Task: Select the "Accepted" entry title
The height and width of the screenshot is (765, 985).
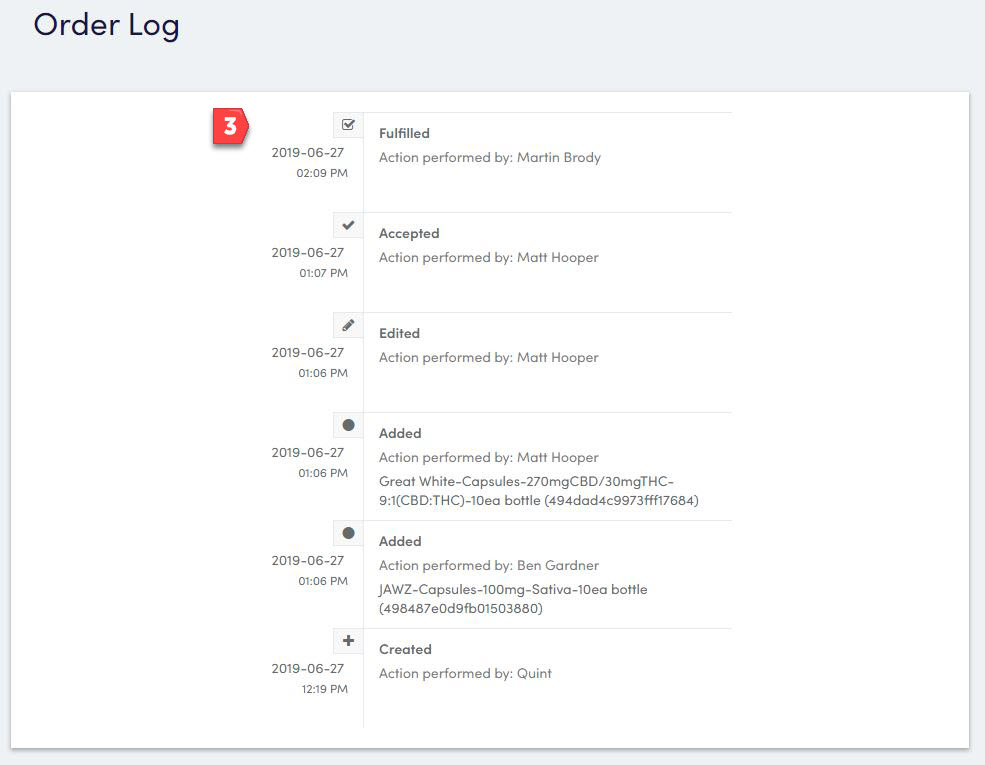Action: (409, 233)
